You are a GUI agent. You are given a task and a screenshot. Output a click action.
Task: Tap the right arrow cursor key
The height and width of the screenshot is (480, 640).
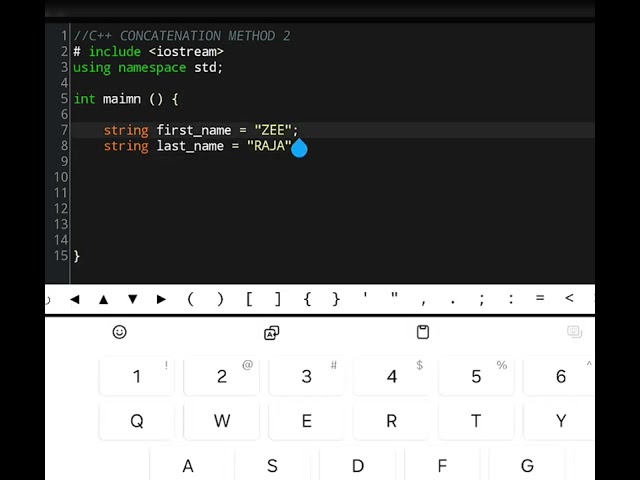pyautogui.click(x=162, y=299)
